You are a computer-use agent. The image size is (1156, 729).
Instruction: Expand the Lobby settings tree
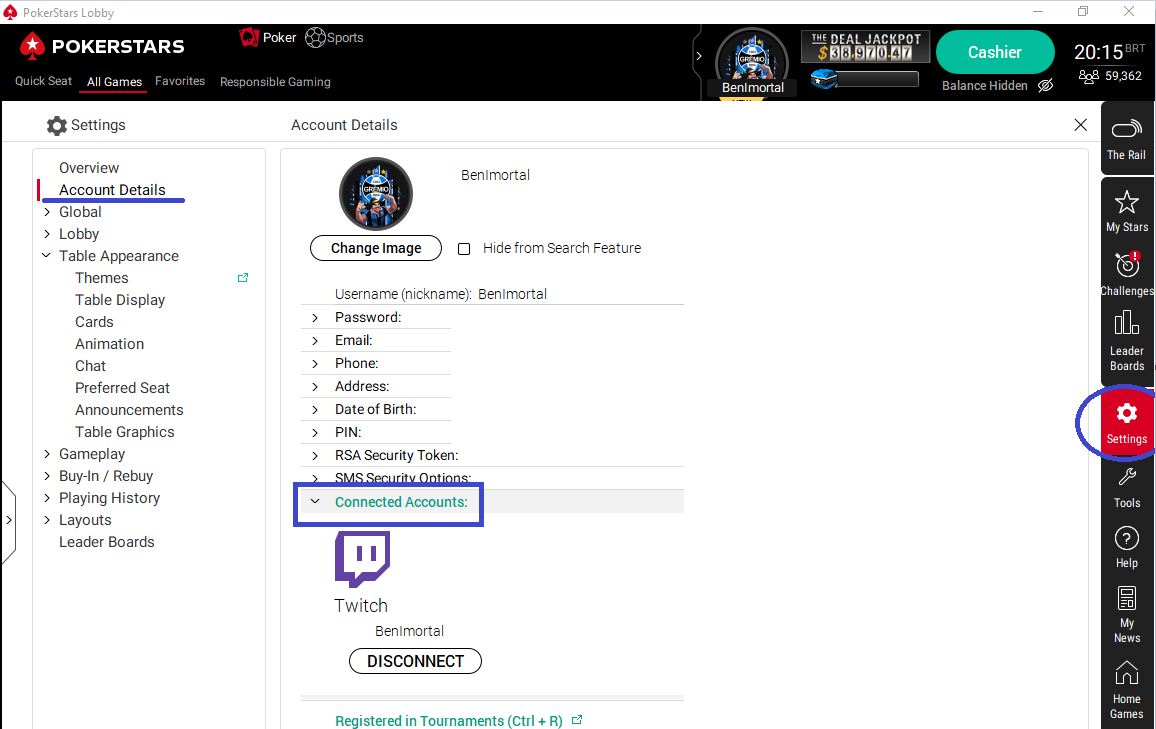coord(46,234)
